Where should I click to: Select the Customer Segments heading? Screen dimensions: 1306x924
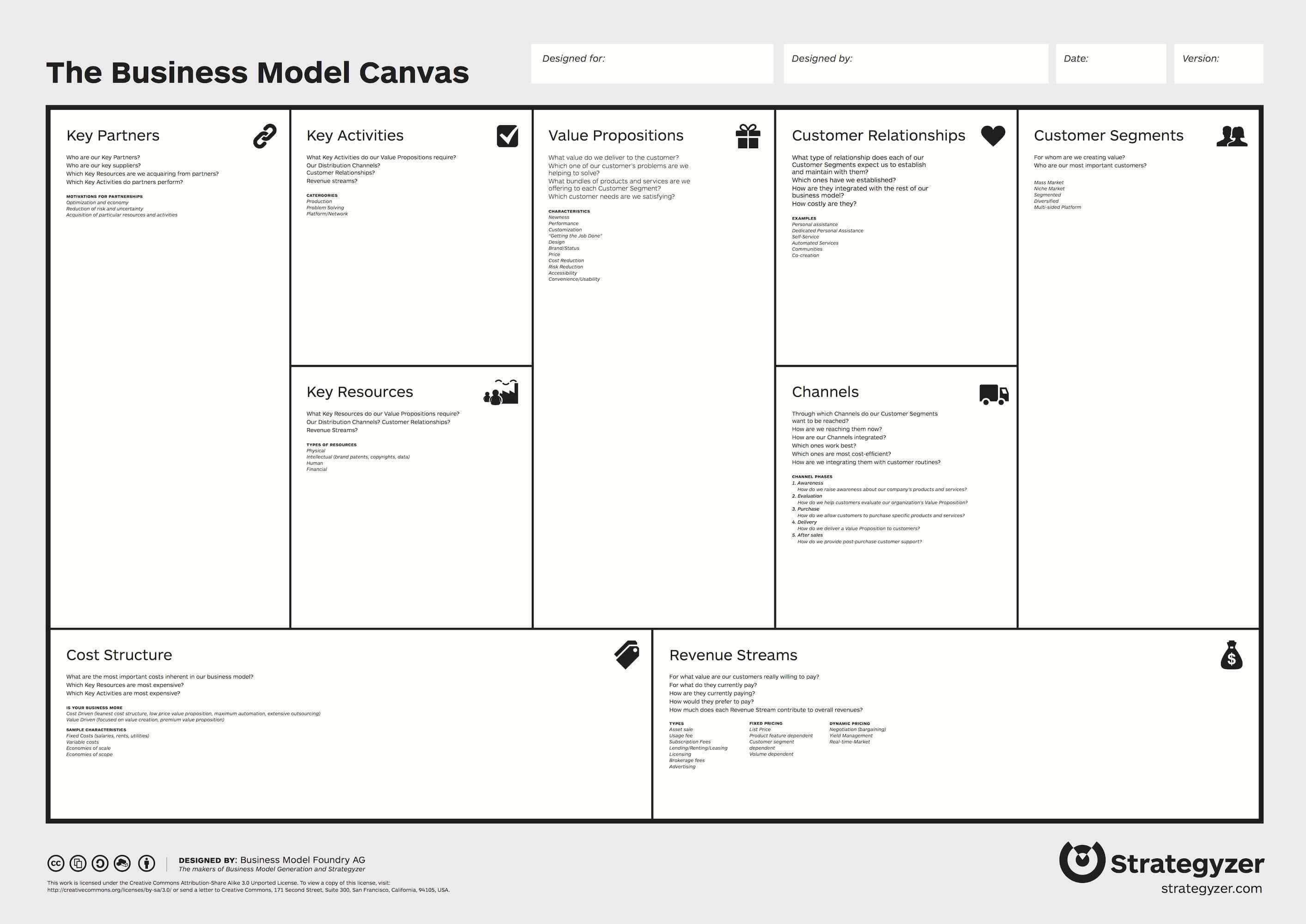click(1109, 135)
